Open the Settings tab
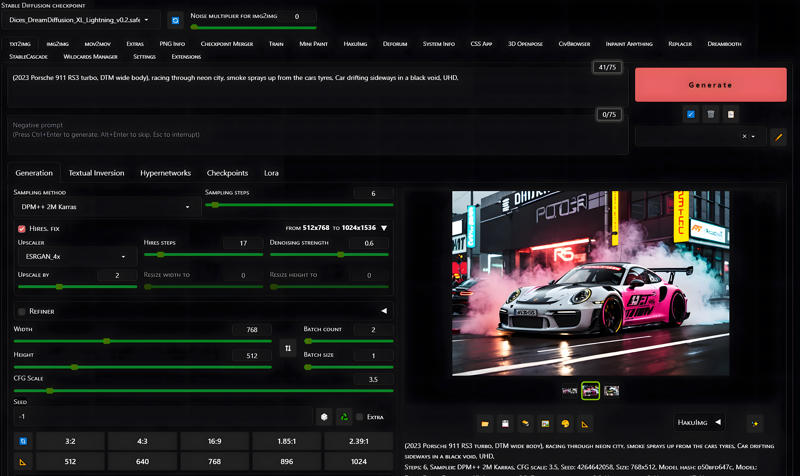Screen dimensions: 800x476 (x=144, y=57)
